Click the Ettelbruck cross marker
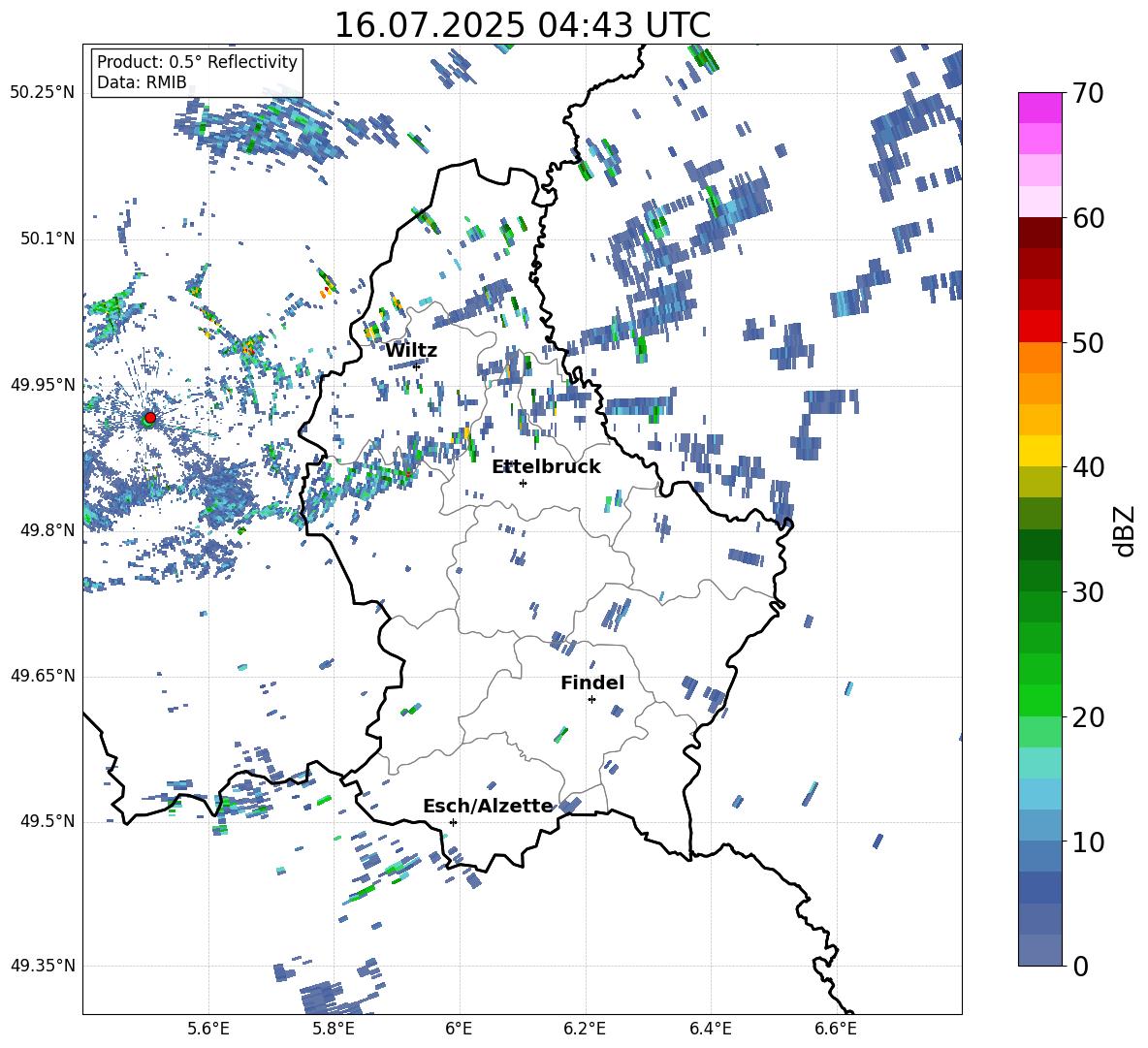The image size is (1148, 1048). pyautogui.click(x=523, y=483)
